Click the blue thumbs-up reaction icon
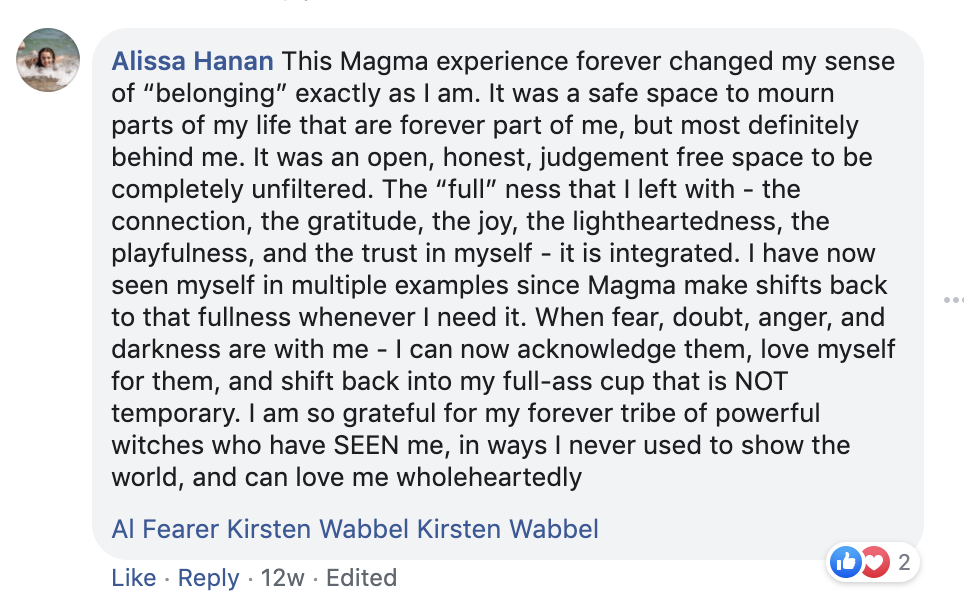 pos(845,563)
